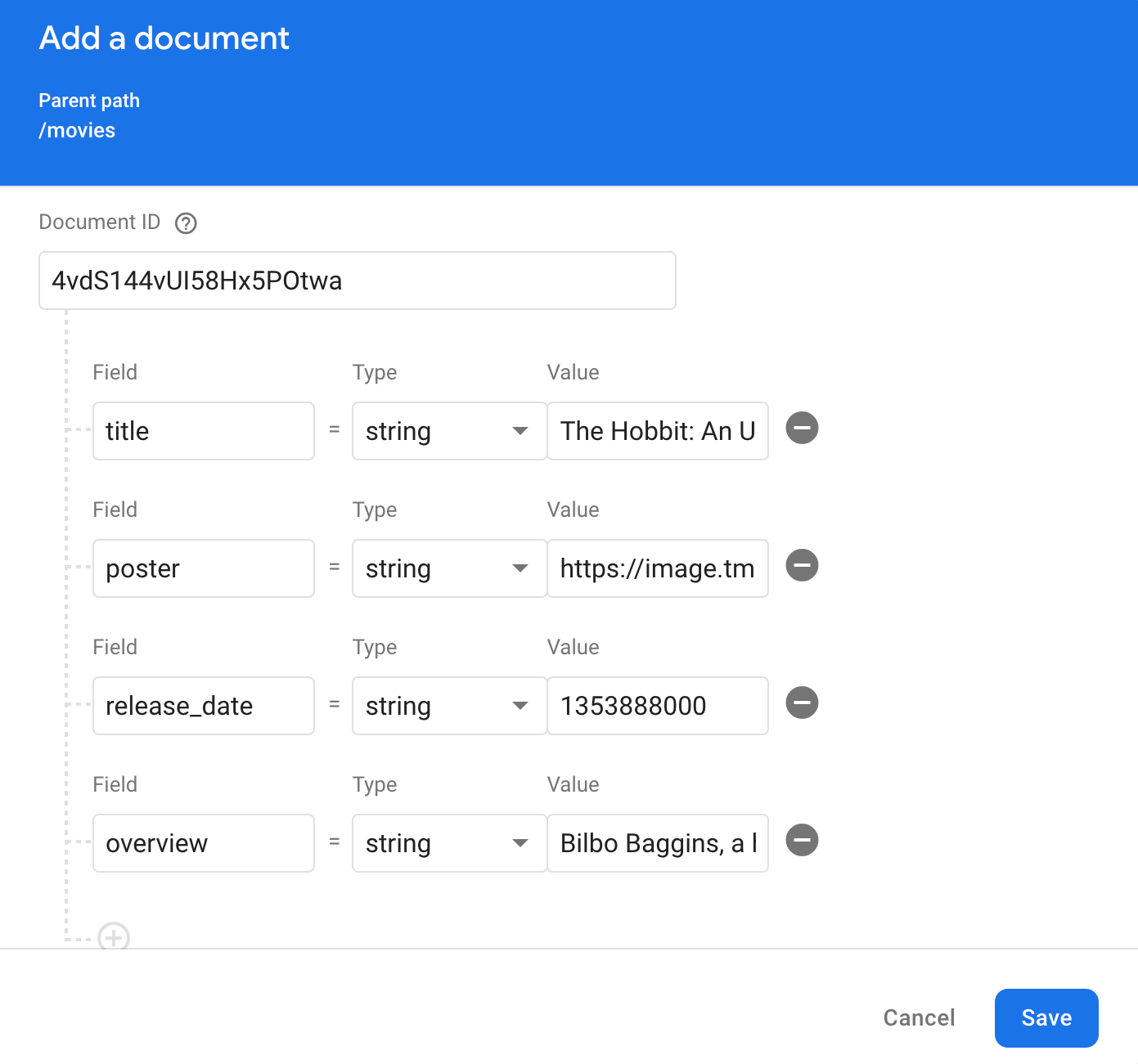Edit the poster URL value input
The image size is (1138, 1064).
click(x=658, y=568)
